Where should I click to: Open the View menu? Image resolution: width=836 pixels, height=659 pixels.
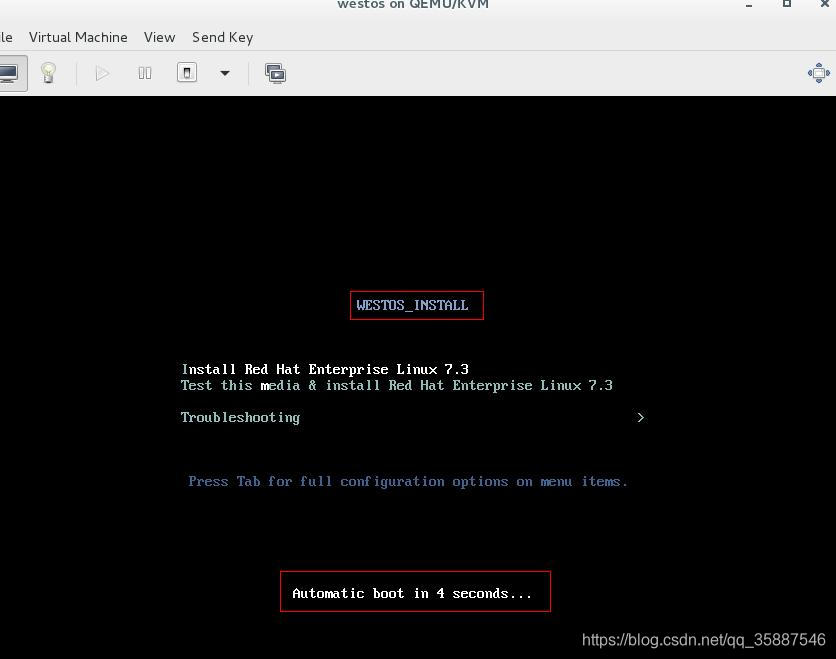click(159, 37)
